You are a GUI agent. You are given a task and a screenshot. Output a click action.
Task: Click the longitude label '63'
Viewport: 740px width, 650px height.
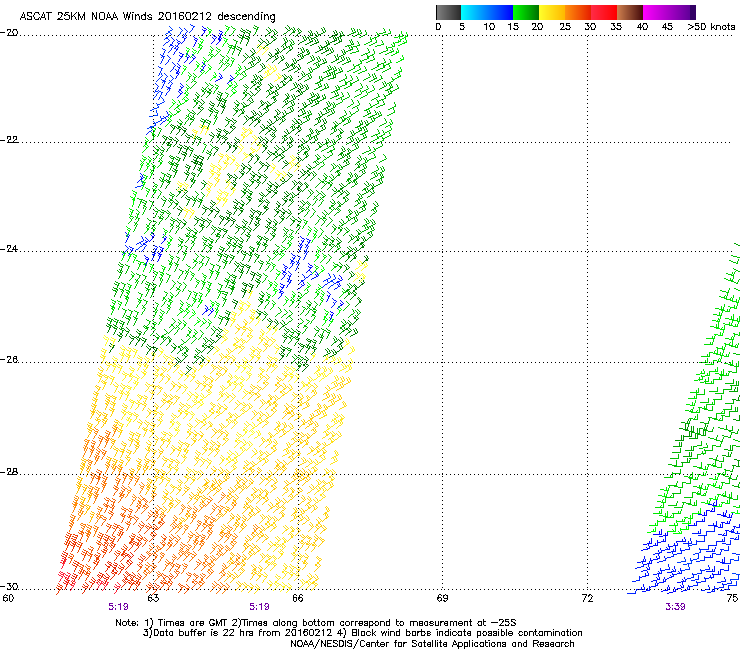(153, 599)
